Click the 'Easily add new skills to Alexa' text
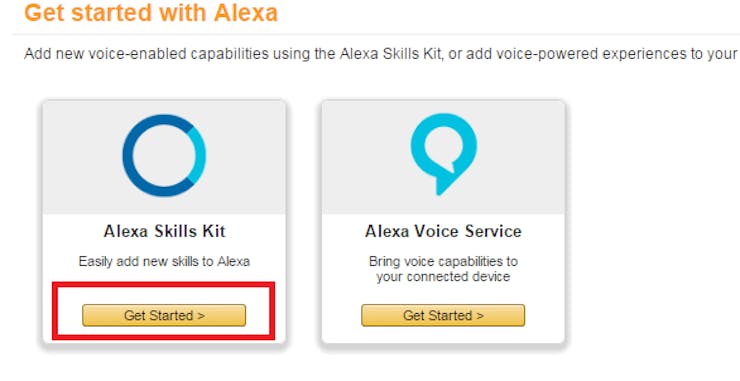The image size is (740, 381). click(x=164, y=261)
